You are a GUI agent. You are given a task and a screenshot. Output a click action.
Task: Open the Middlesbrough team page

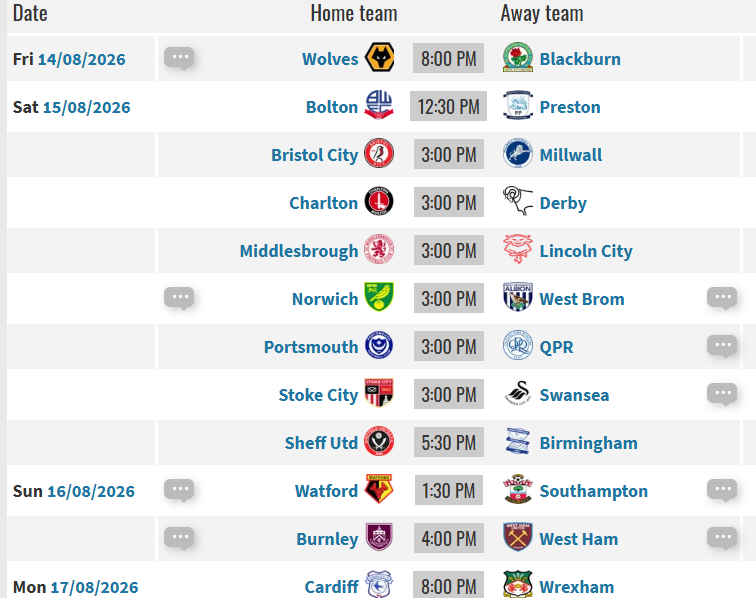tap(299, 251)
